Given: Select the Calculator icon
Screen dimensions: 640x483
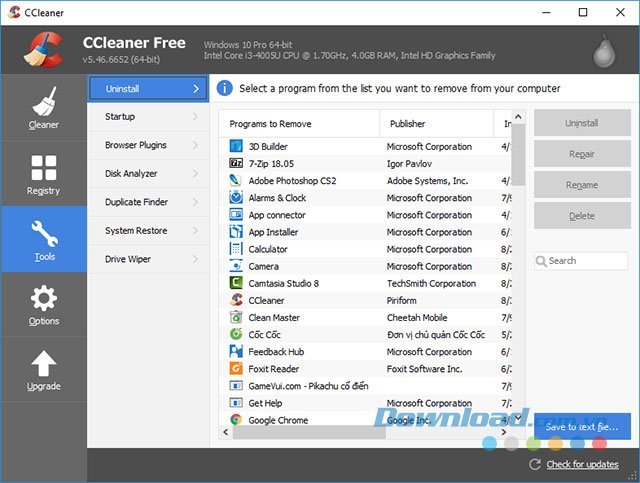Looking at the screenshot, I should coord(236,249).
